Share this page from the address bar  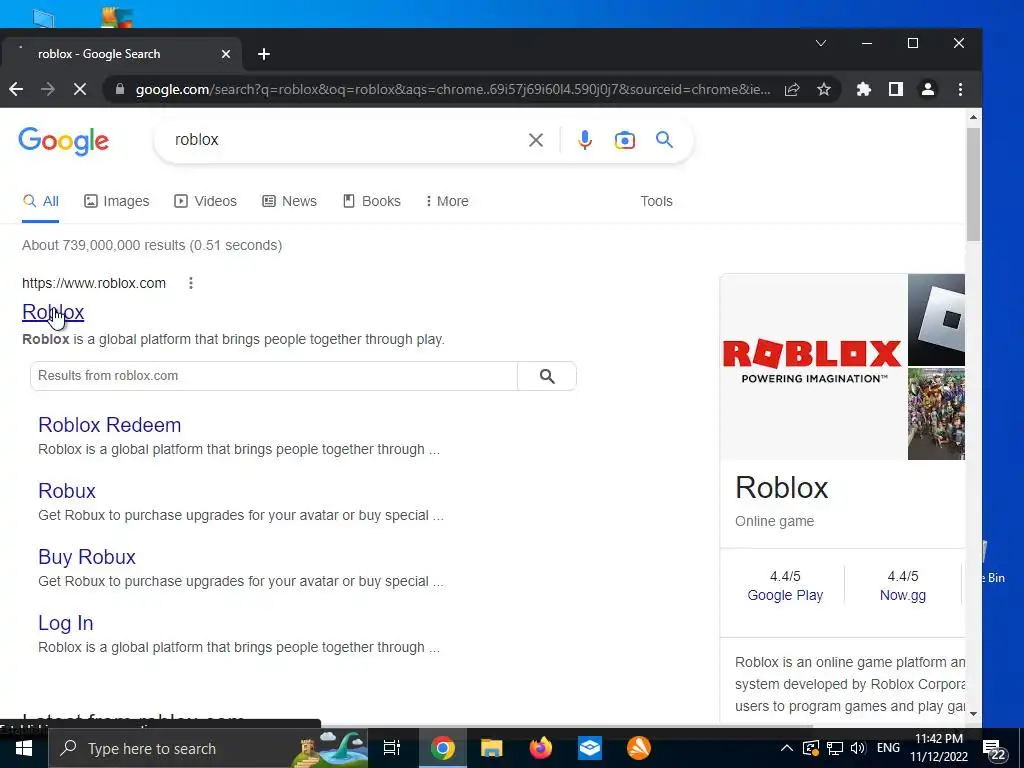pos(792,89)
